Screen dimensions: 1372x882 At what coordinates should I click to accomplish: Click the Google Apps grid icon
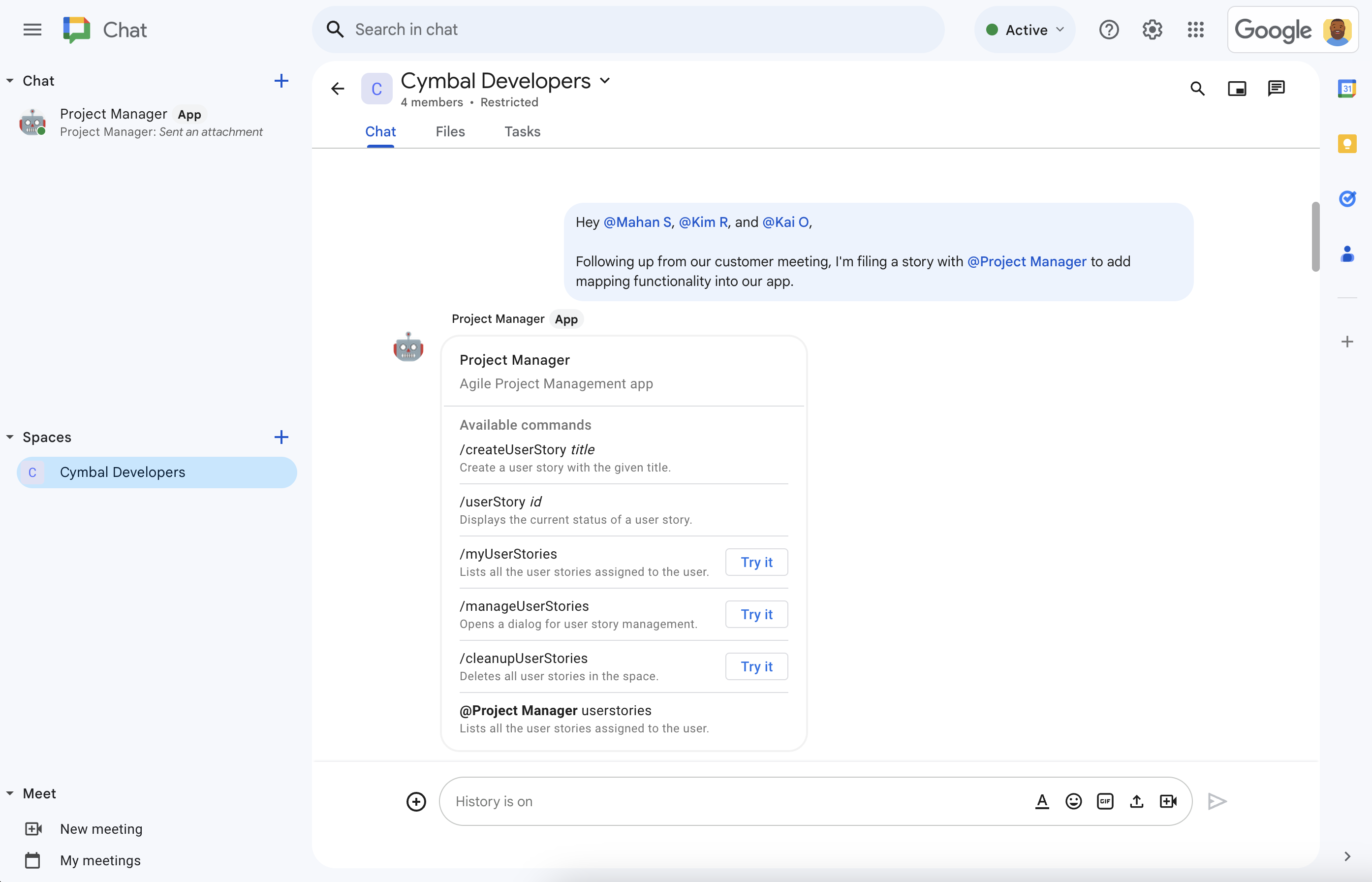click(1196, 29)
